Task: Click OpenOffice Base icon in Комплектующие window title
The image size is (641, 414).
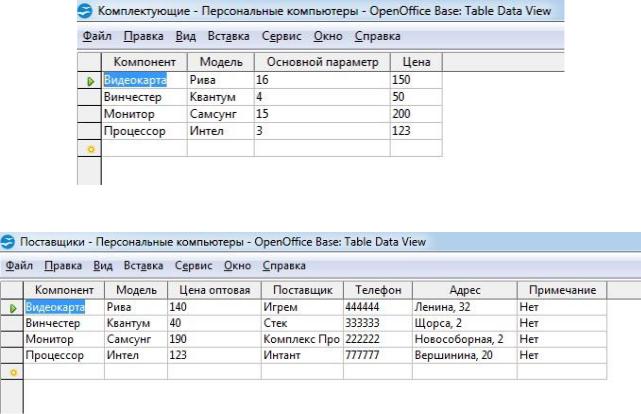Action: pyautogui.click(x=85, y=11)
